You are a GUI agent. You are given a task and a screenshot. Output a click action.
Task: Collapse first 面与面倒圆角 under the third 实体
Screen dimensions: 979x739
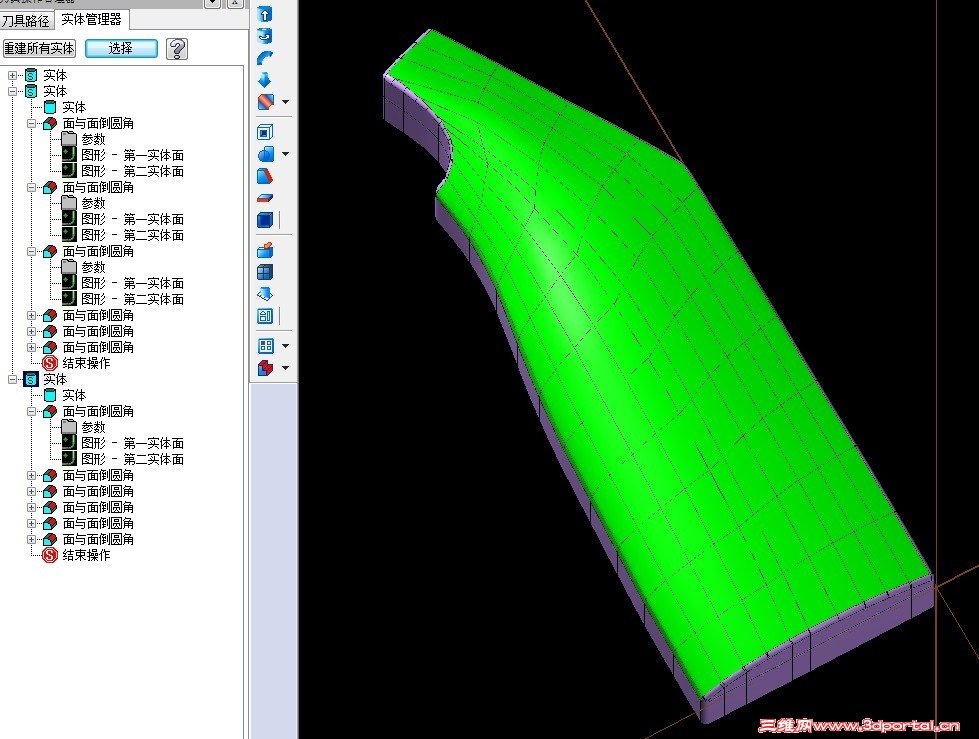[x=32, y=411]
